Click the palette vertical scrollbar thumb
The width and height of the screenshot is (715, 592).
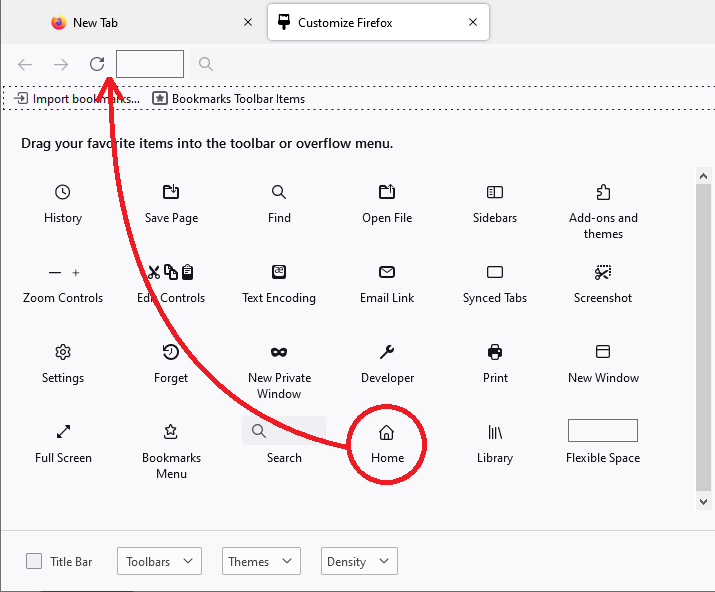tap(703, 338)
